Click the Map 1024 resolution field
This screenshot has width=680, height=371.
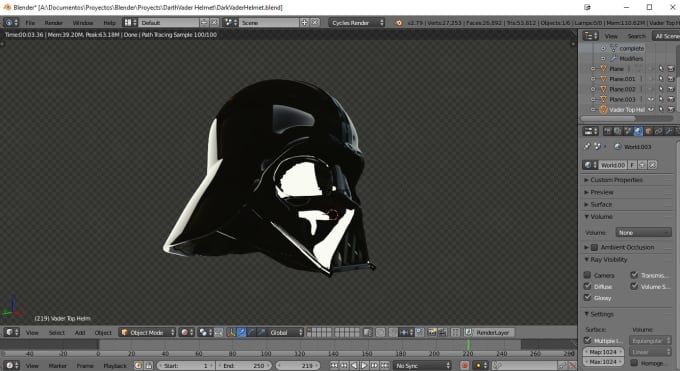603,352
